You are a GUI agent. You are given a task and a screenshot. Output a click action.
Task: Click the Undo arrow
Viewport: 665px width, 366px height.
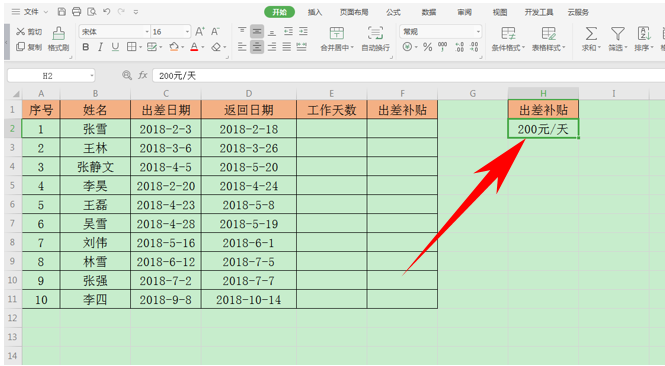tap(106, 12)
